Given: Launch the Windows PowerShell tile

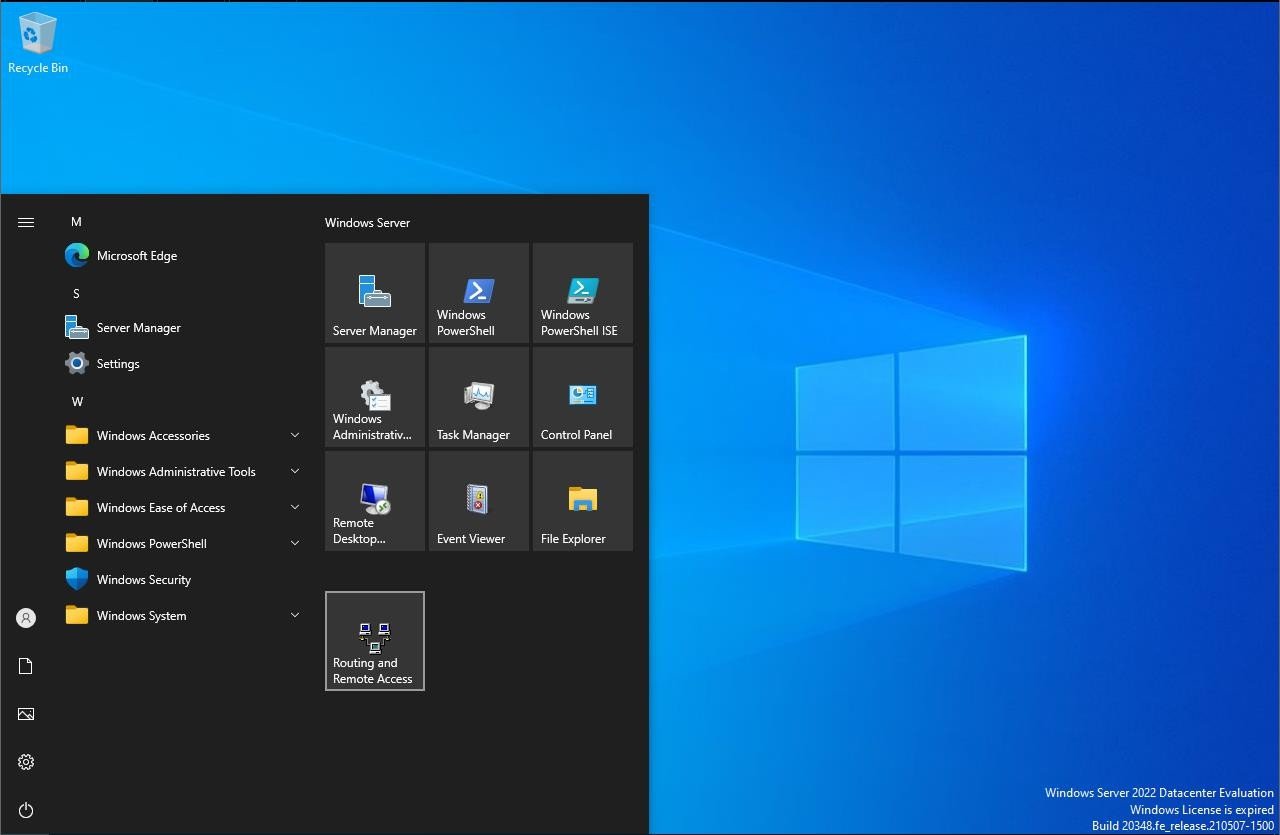Looking at the screenshot, I should [479, 293].
